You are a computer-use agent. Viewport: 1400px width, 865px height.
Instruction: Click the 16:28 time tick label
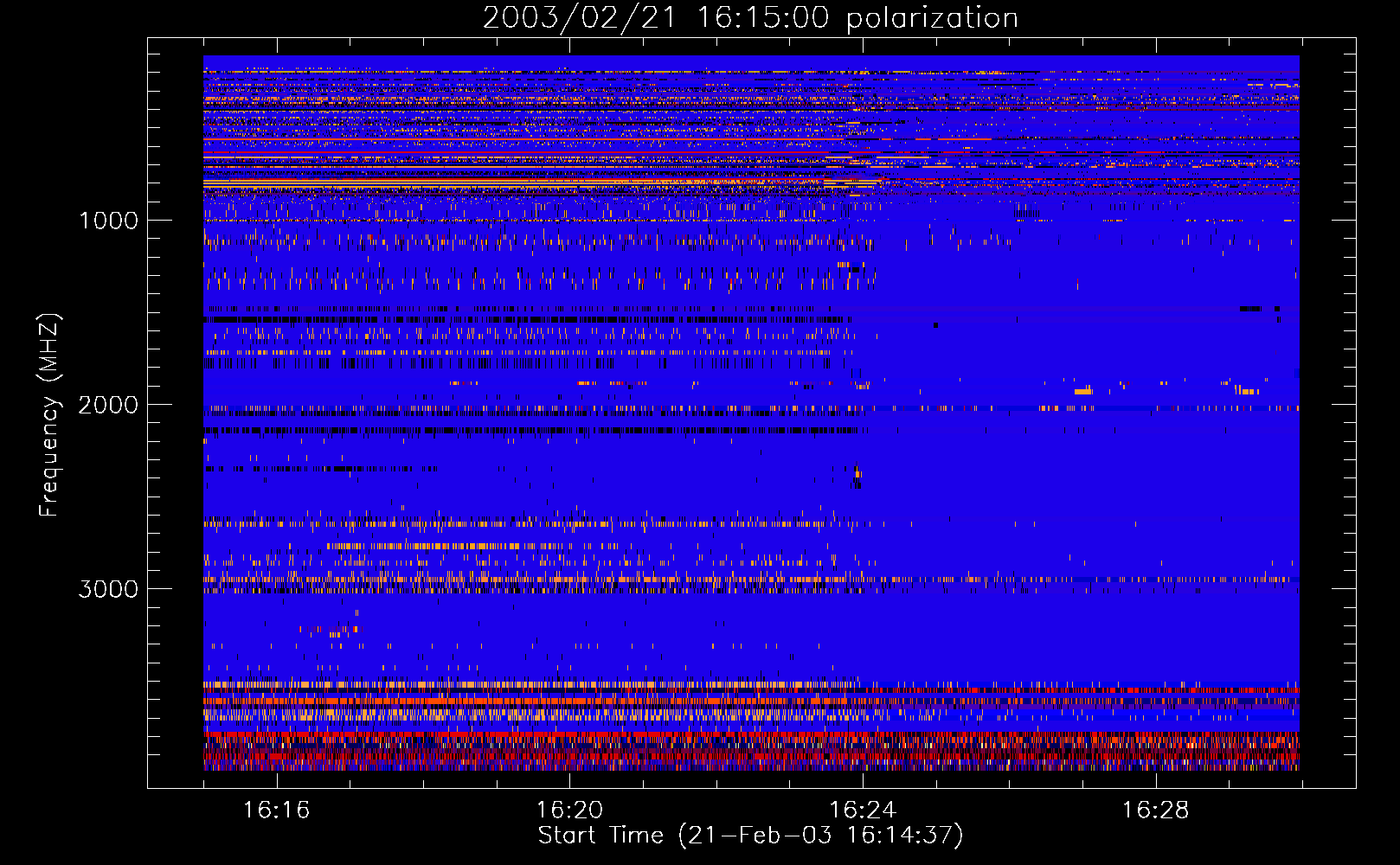coord(1156,810)
